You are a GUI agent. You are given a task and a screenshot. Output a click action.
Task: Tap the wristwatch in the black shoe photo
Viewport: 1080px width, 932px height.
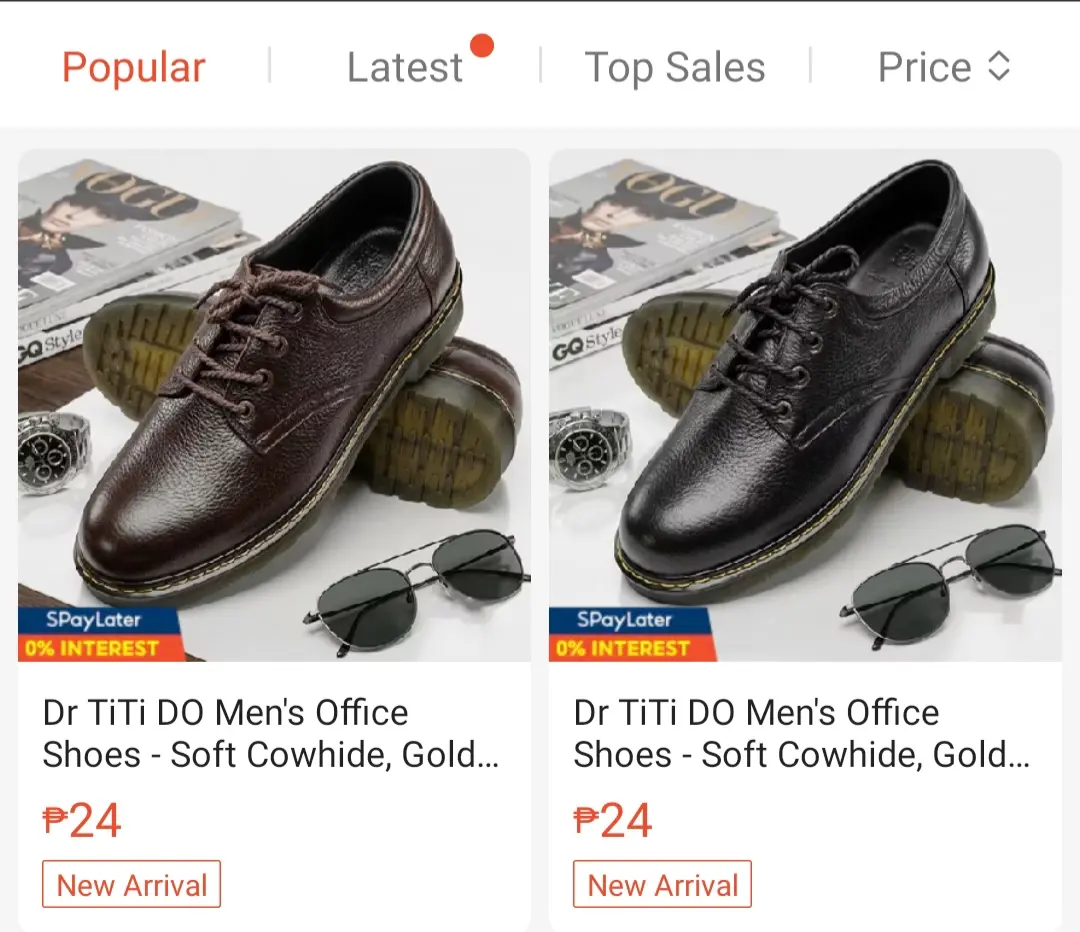click(590, 448)
